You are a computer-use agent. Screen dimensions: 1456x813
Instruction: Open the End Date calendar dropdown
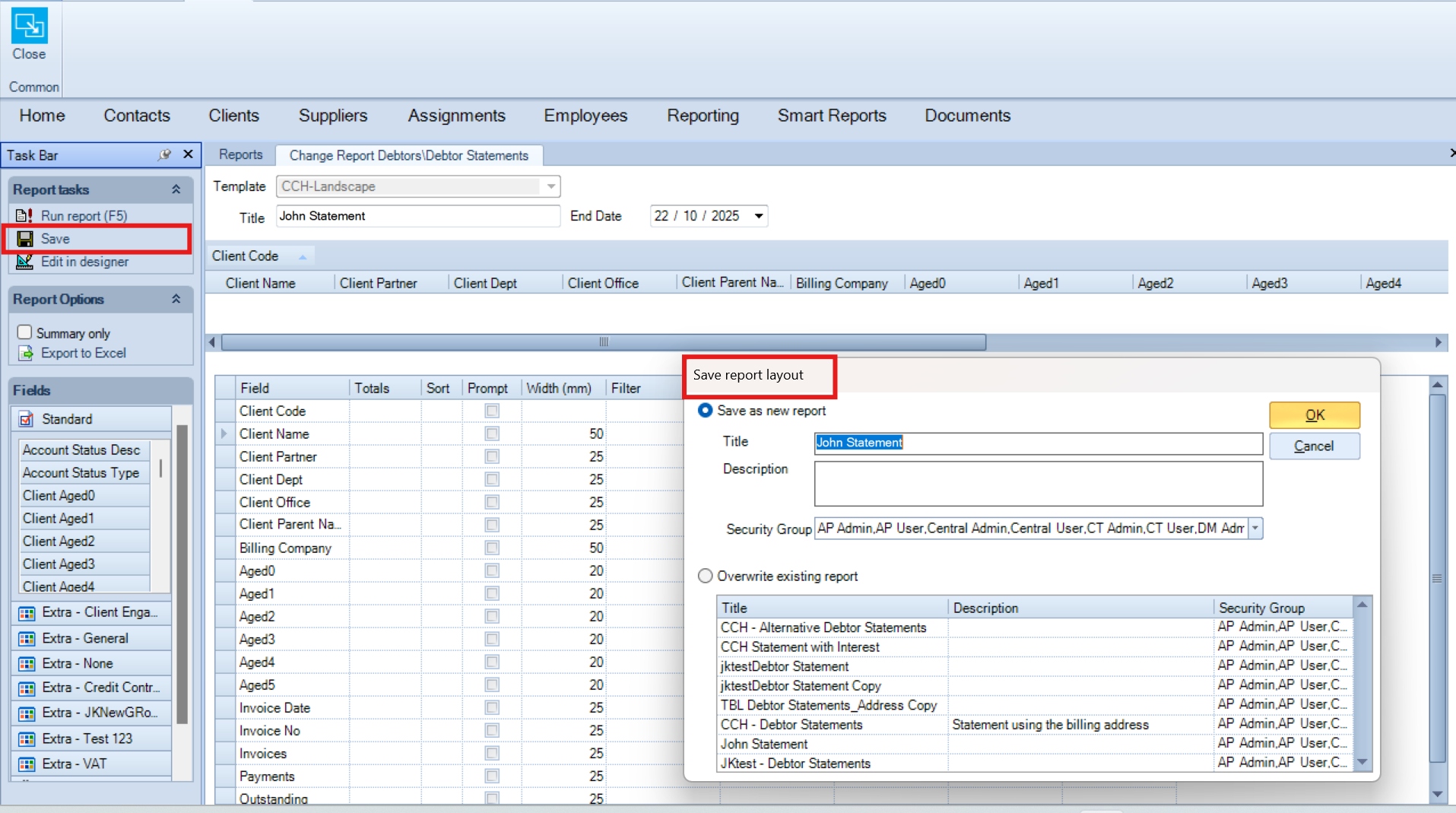[759, 216]
